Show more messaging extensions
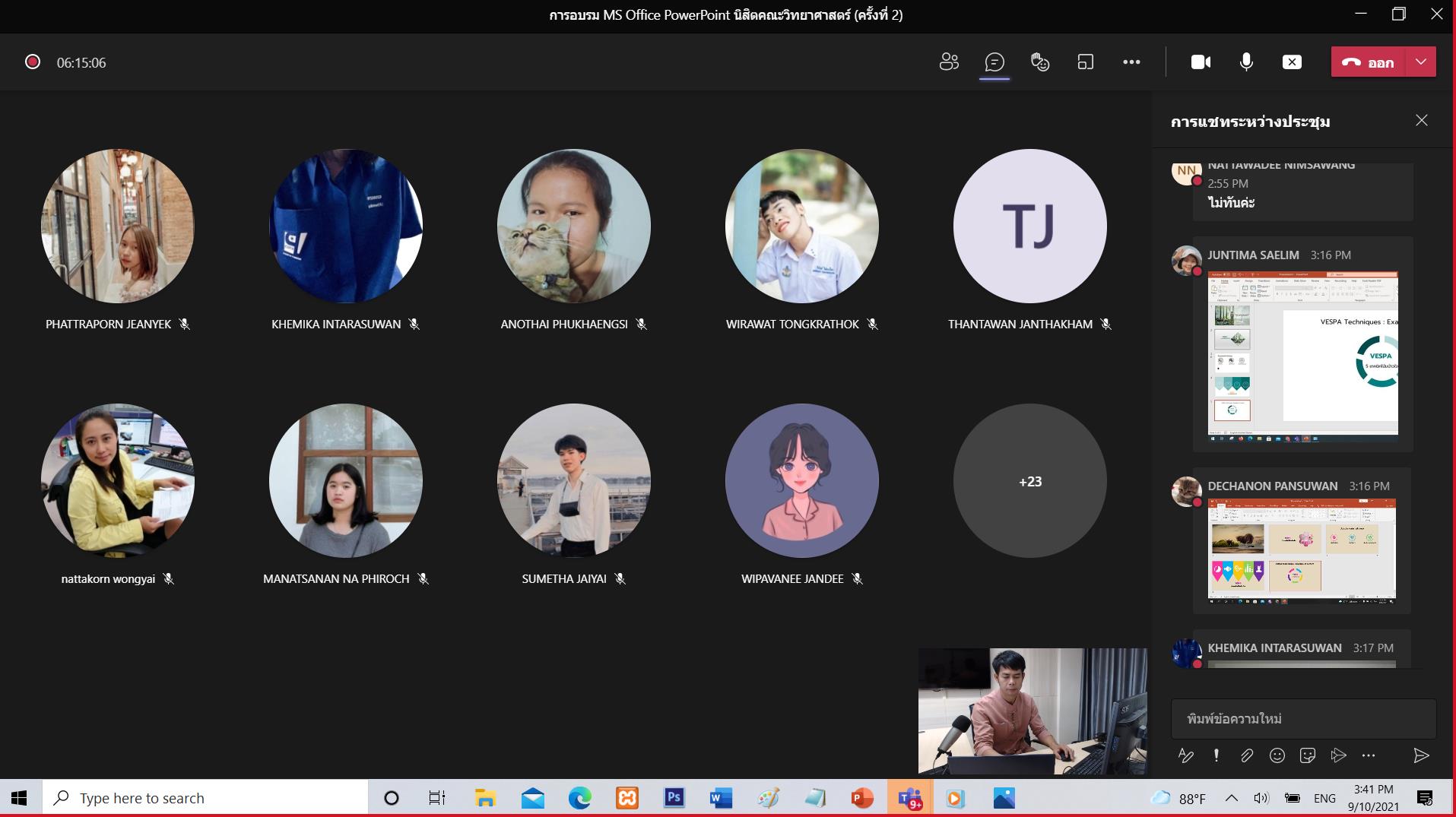The image size is (1456, 817). (x=1369, y=755)
